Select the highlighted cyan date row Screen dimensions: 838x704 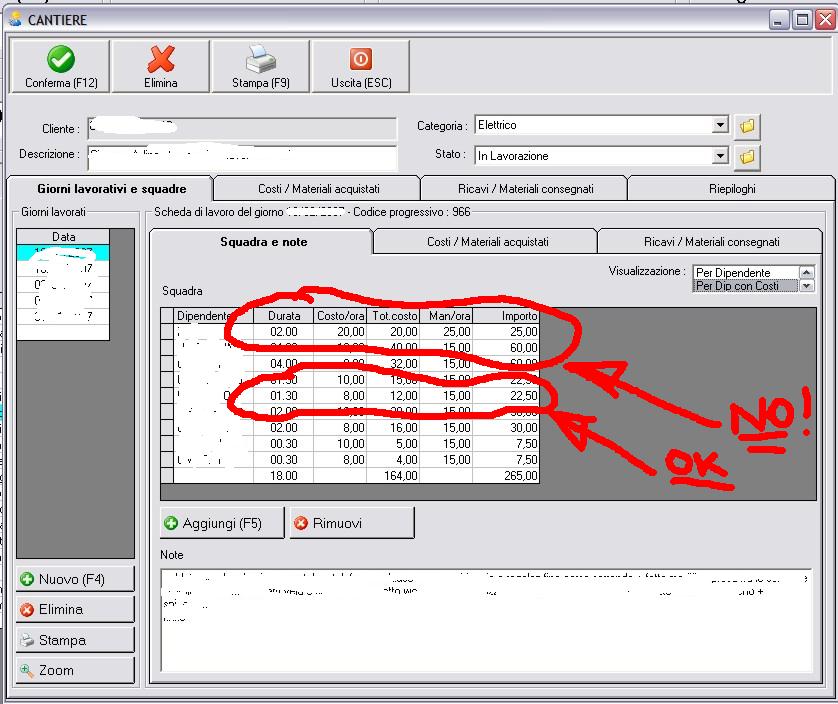63,252
